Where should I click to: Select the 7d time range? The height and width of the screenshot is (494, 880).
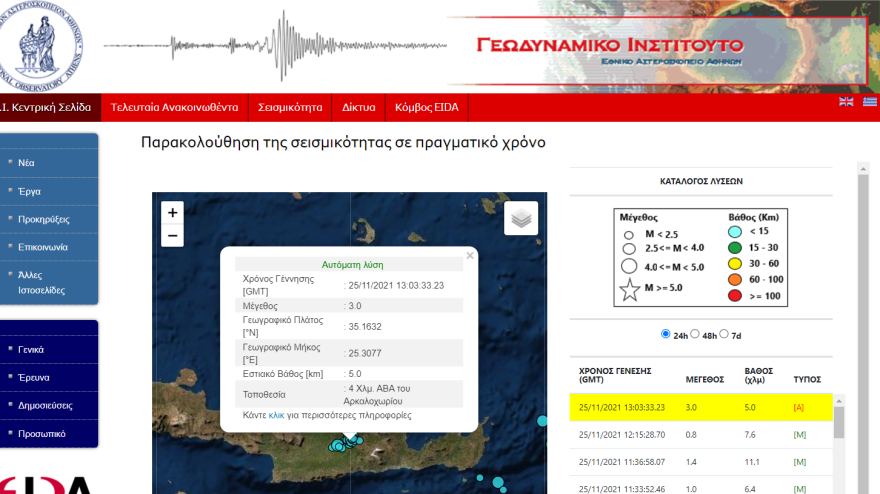[724, 334]
